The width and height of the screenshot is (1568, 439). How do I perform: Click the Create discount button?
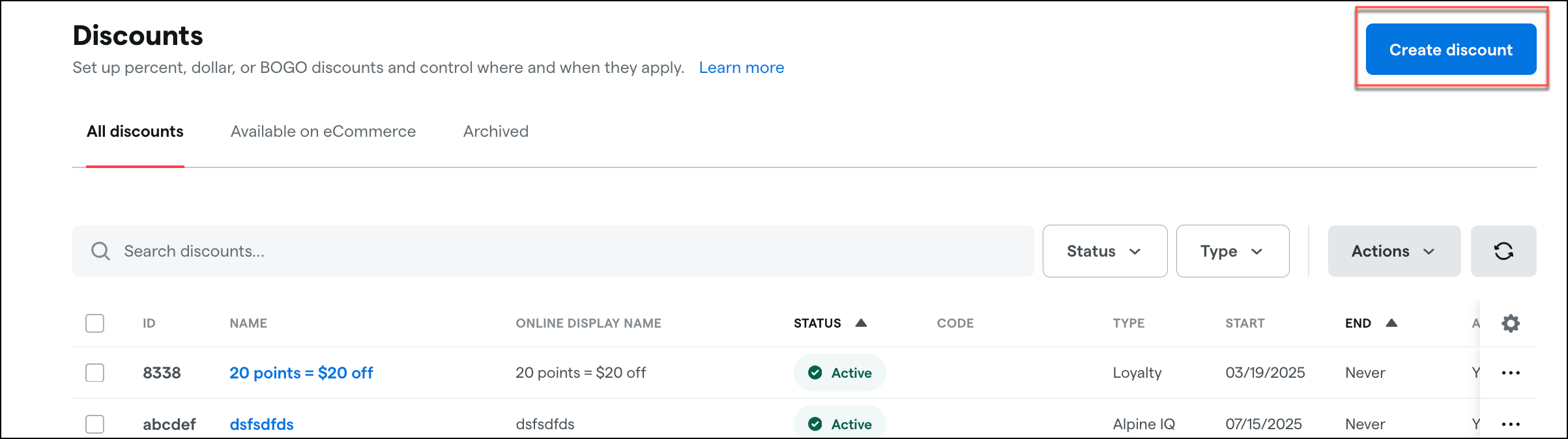tap(1451, 50)
